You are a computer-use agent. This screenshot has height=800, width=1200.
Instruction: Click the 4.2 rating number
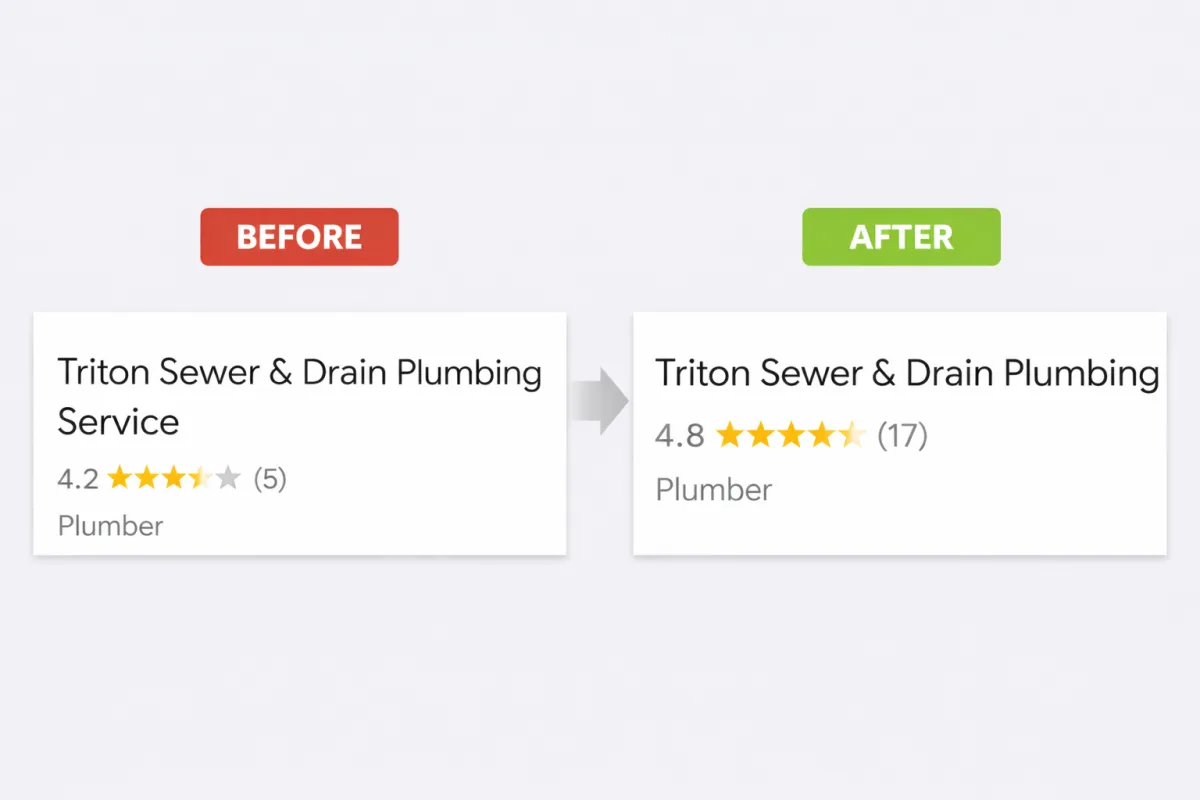pos(78,479)
